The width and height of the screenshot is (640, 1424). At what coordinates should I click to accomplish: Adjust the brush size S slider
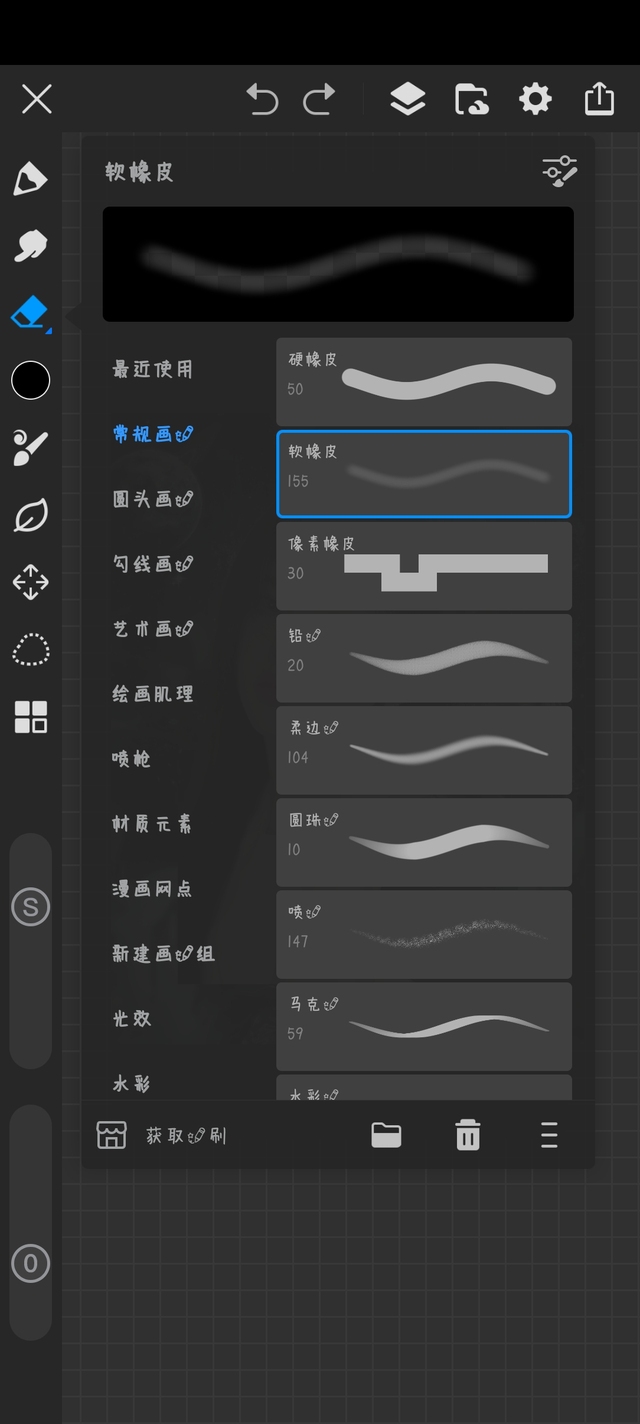click(x=30, y=907)
